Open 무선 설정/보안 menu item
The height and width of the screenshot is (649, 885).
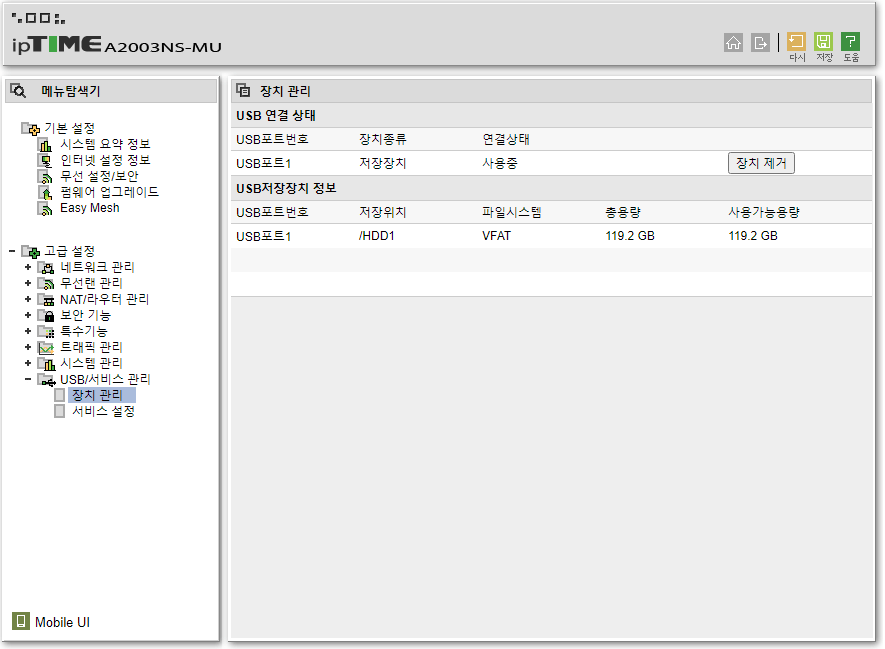99,176
